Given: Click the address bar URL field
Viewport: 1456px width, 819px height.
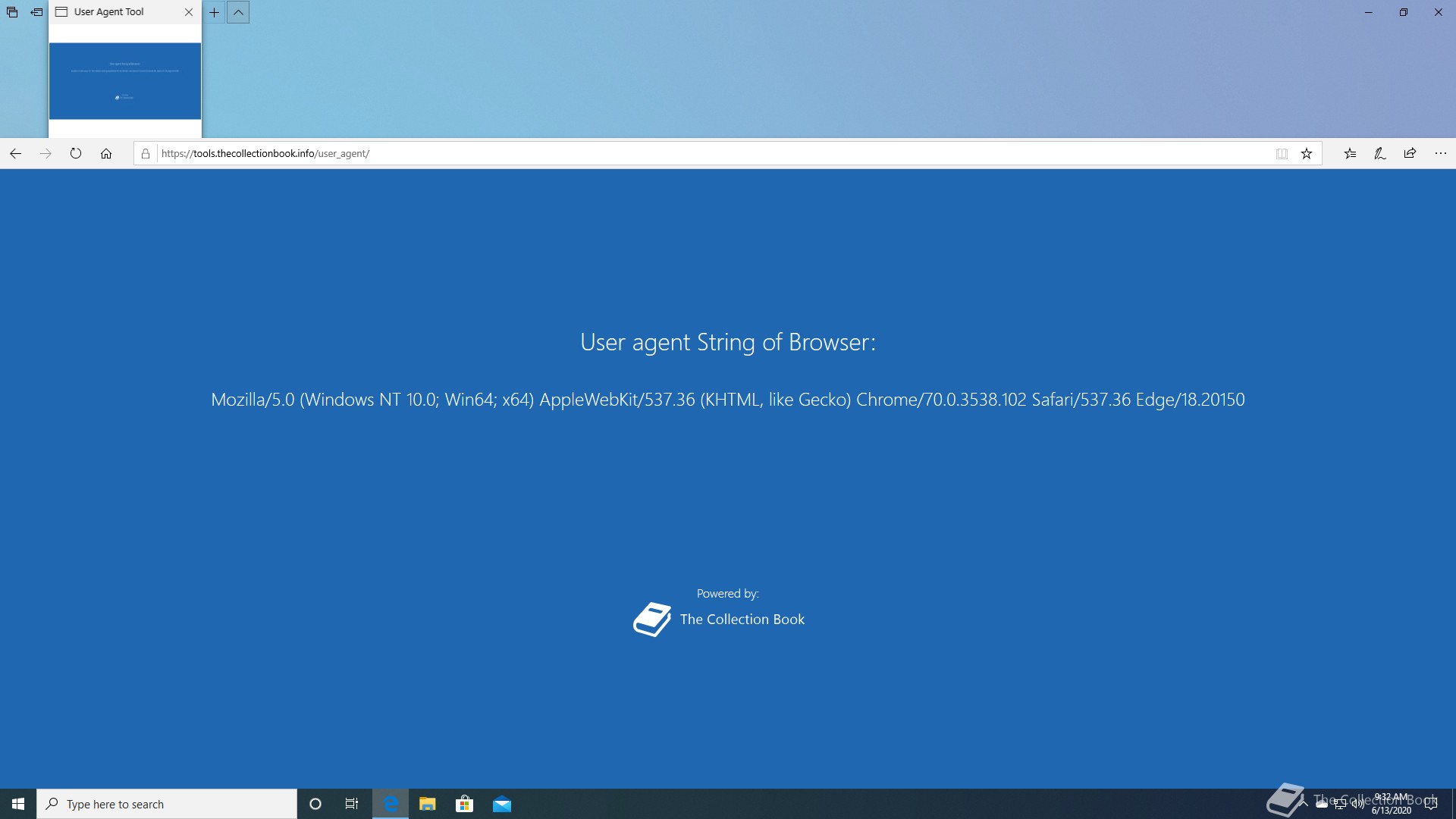Looking at the screenshot, I should click(x=682, y=153).
